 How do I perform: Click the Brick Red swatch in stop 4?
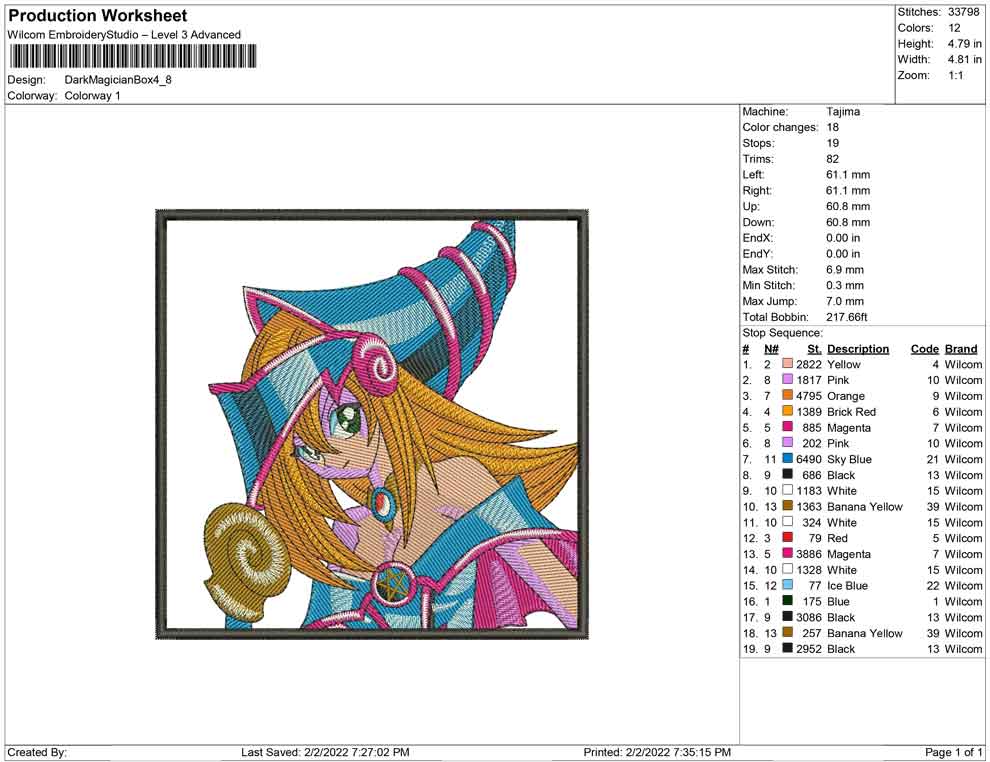[787, 411]
